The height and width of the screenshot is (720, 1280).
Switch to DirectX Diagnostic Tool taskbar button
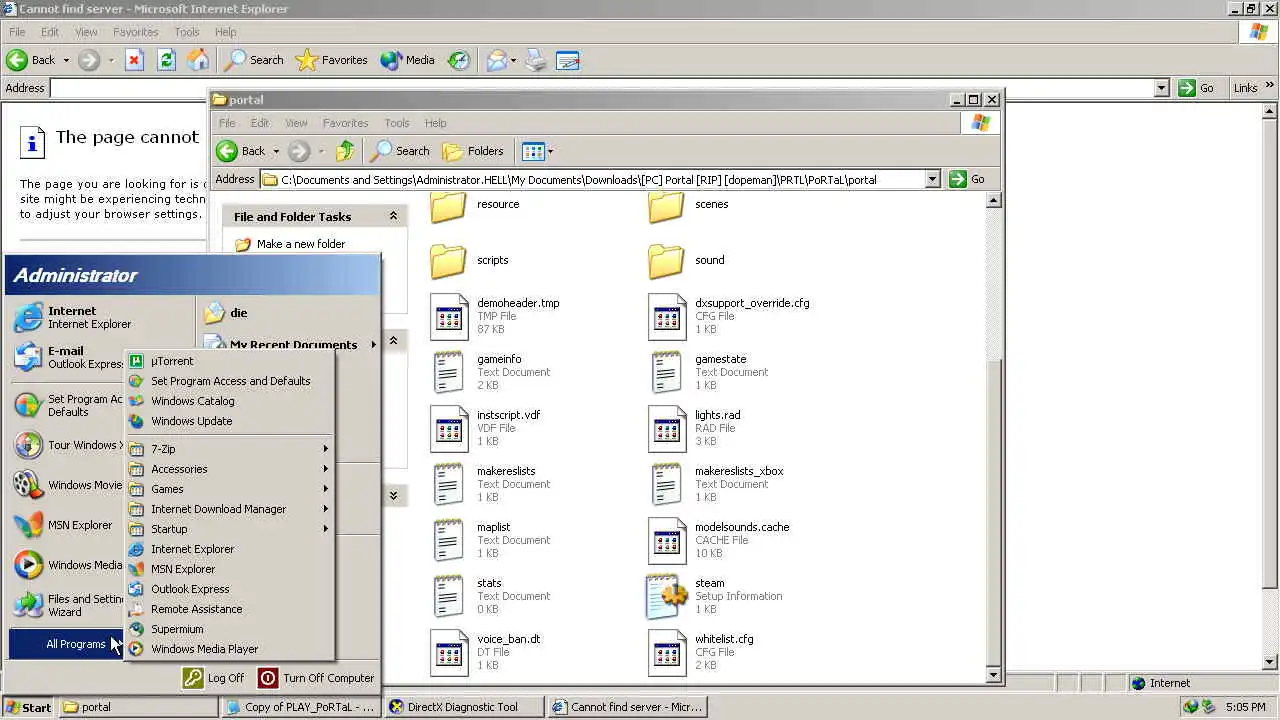point(464,707)
